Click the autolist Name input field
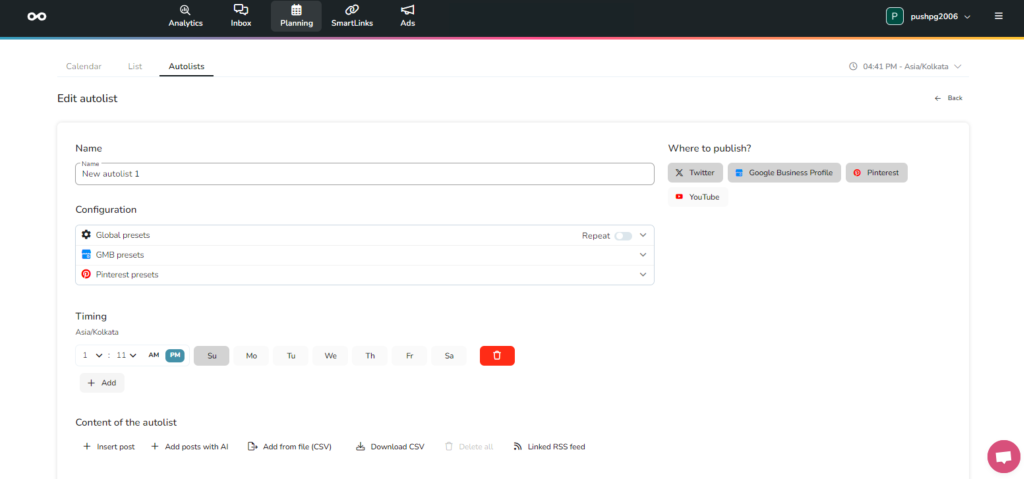This screenshot has height=479, width=1024. (x=364, y=174)
